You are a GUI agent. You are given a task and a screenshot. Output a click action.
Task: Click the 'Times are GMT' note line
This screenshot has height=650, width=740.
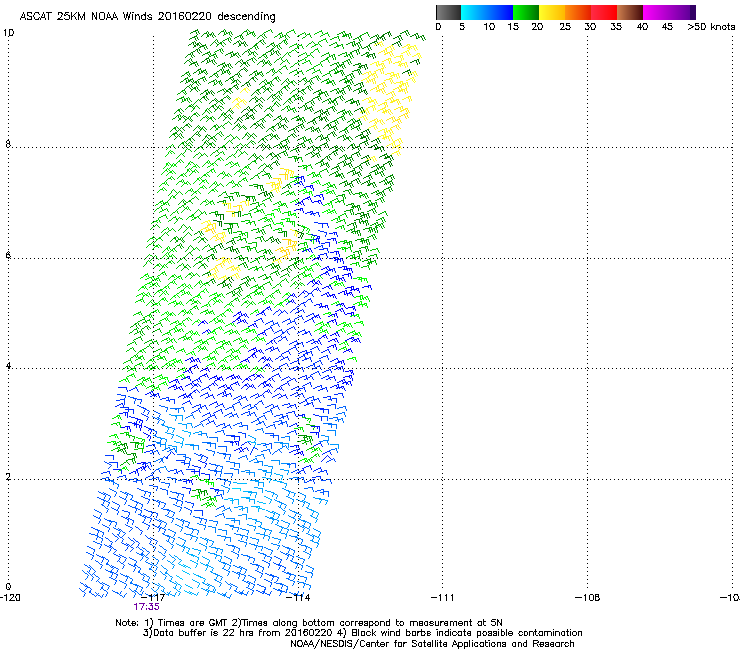pyautogui.click(x=309, y=623)
